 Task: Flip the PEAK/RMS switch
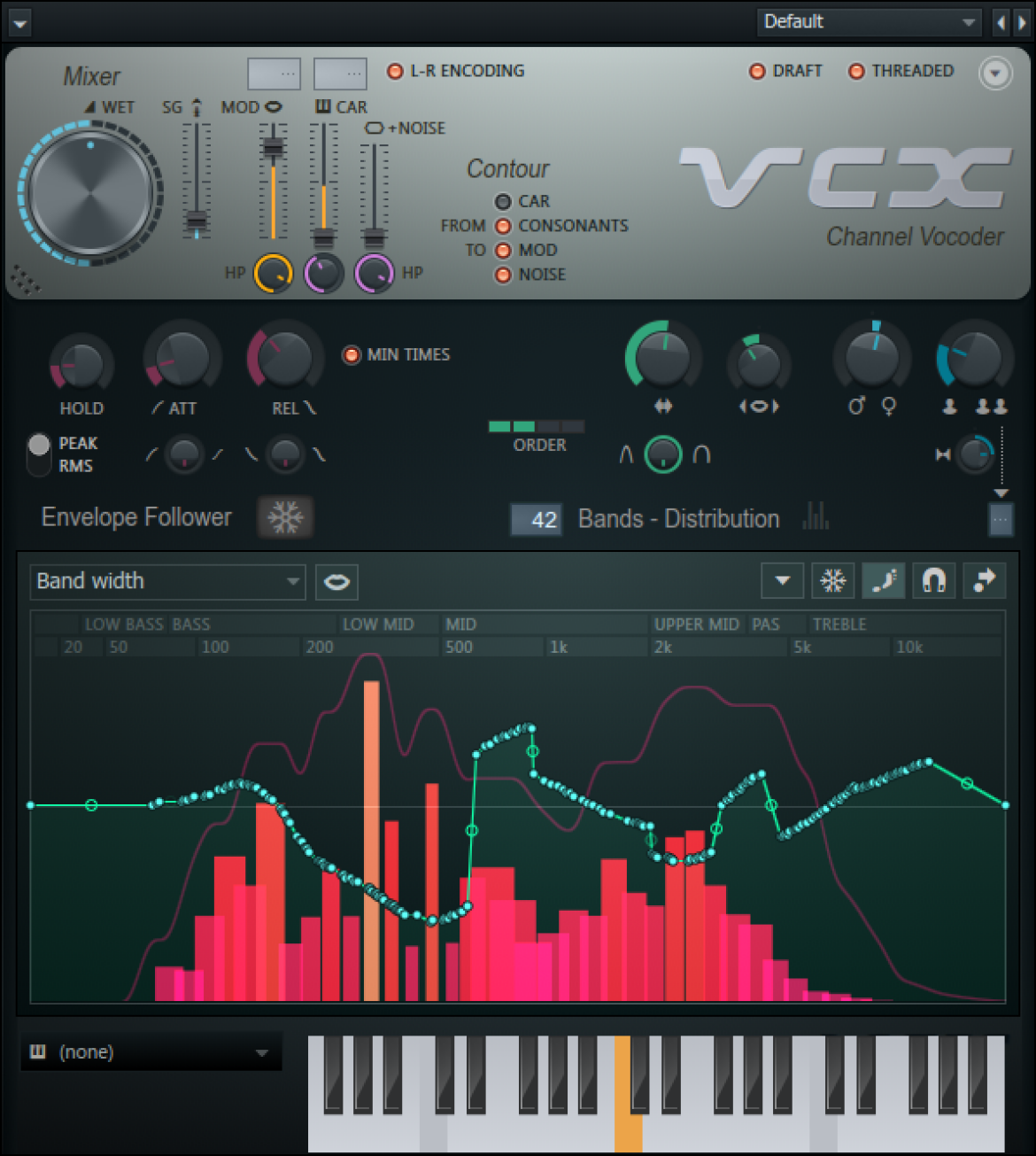39,454
